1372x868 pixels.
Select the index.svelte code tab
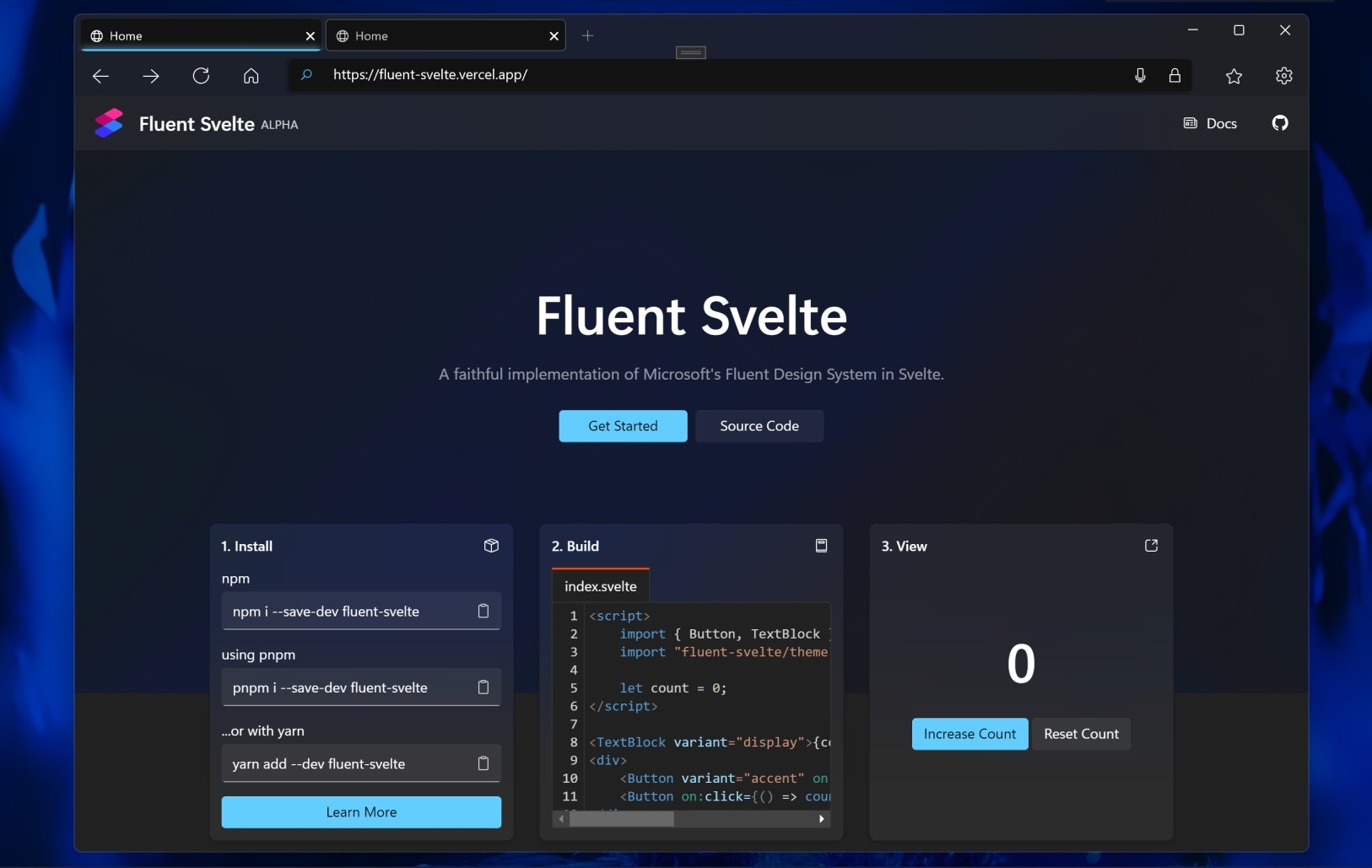[x=601, y=585]
